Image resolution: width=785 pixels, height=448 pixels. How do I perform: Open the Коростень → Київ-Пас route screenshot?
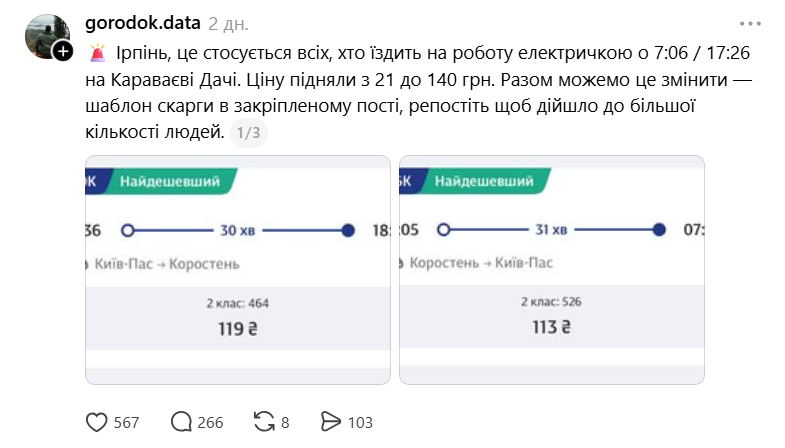[x=552, y=270]
